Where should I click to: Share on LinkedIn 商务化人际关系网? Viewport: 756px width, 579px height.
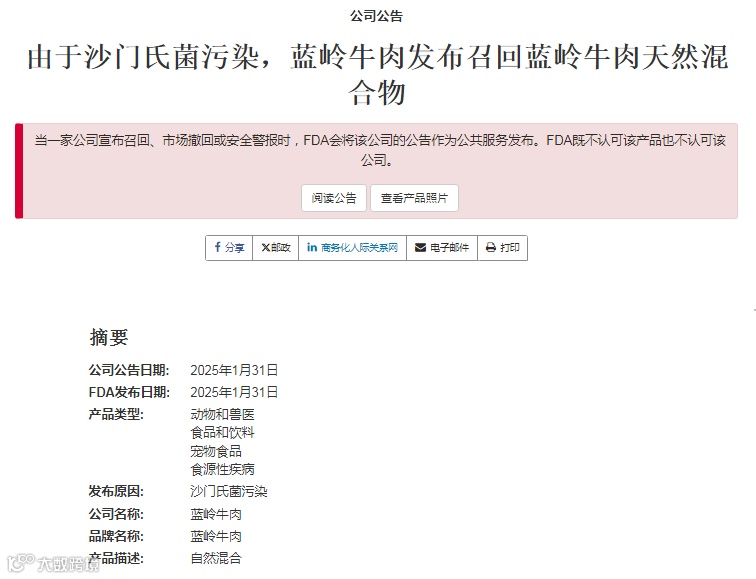click(352, 248)
